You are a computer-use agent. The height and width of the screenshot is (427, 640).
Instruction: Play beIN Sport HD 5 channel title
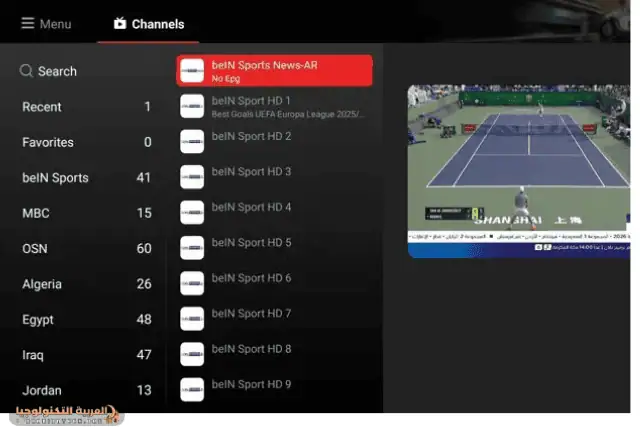(251, 242)
